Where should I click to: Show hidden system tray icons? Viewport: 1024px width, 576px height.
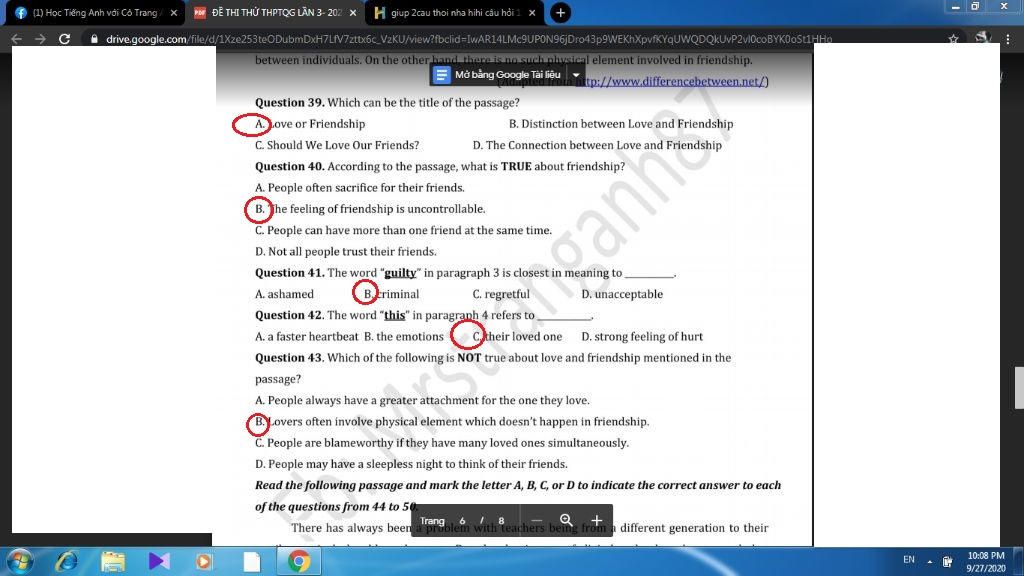(929, 561)
